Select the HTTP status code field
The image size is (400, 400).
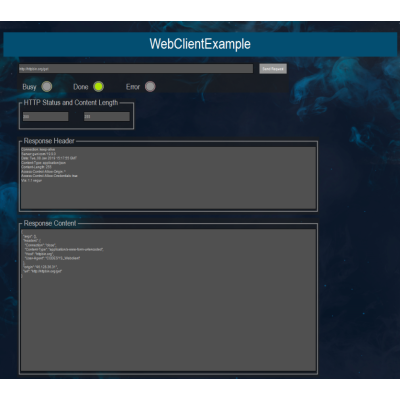point(45,117)
